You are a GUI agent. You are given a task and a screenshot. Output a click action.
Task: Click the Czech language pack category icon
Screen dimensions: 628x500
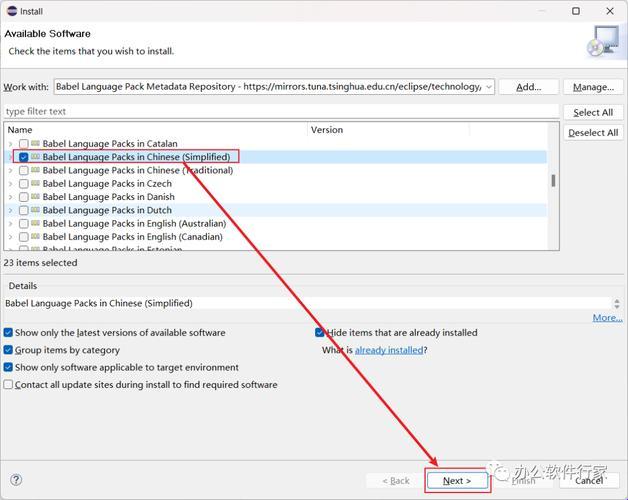click(35, 184)
